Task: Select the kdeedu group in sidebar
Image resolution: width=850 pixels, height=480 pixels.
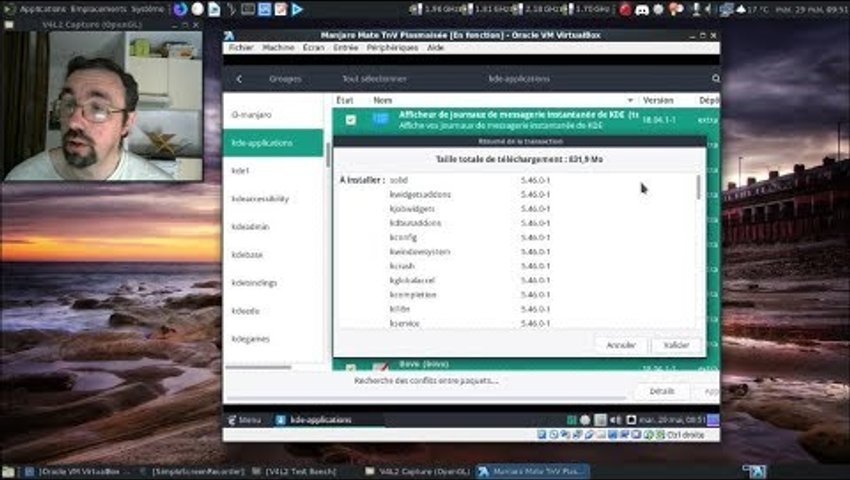Action: [273, 311]
